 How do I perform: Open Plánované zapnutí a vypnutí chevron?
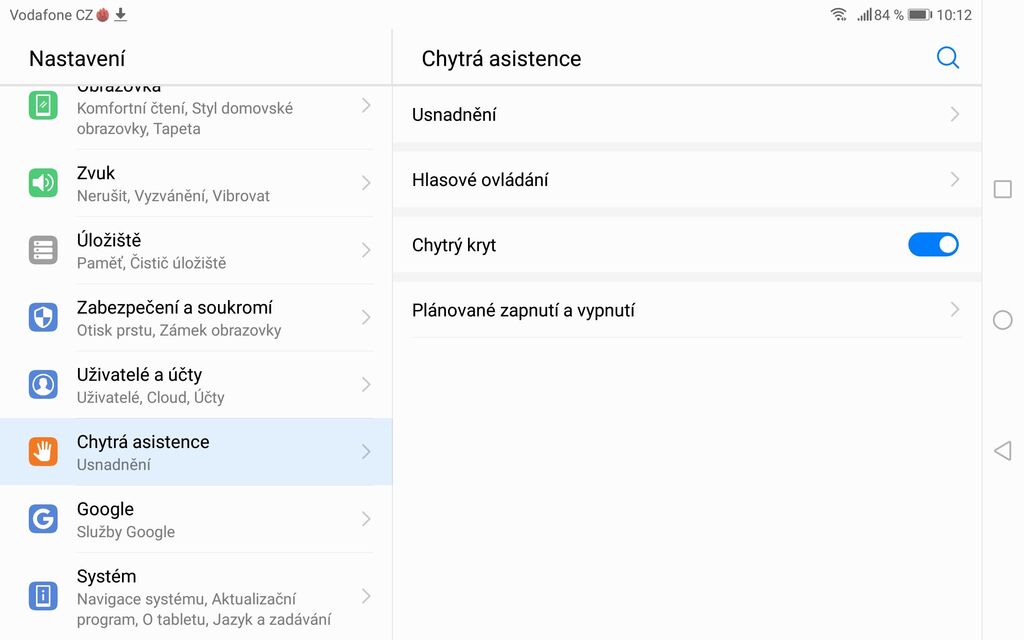pyautogui.click(x=954, y=310)
